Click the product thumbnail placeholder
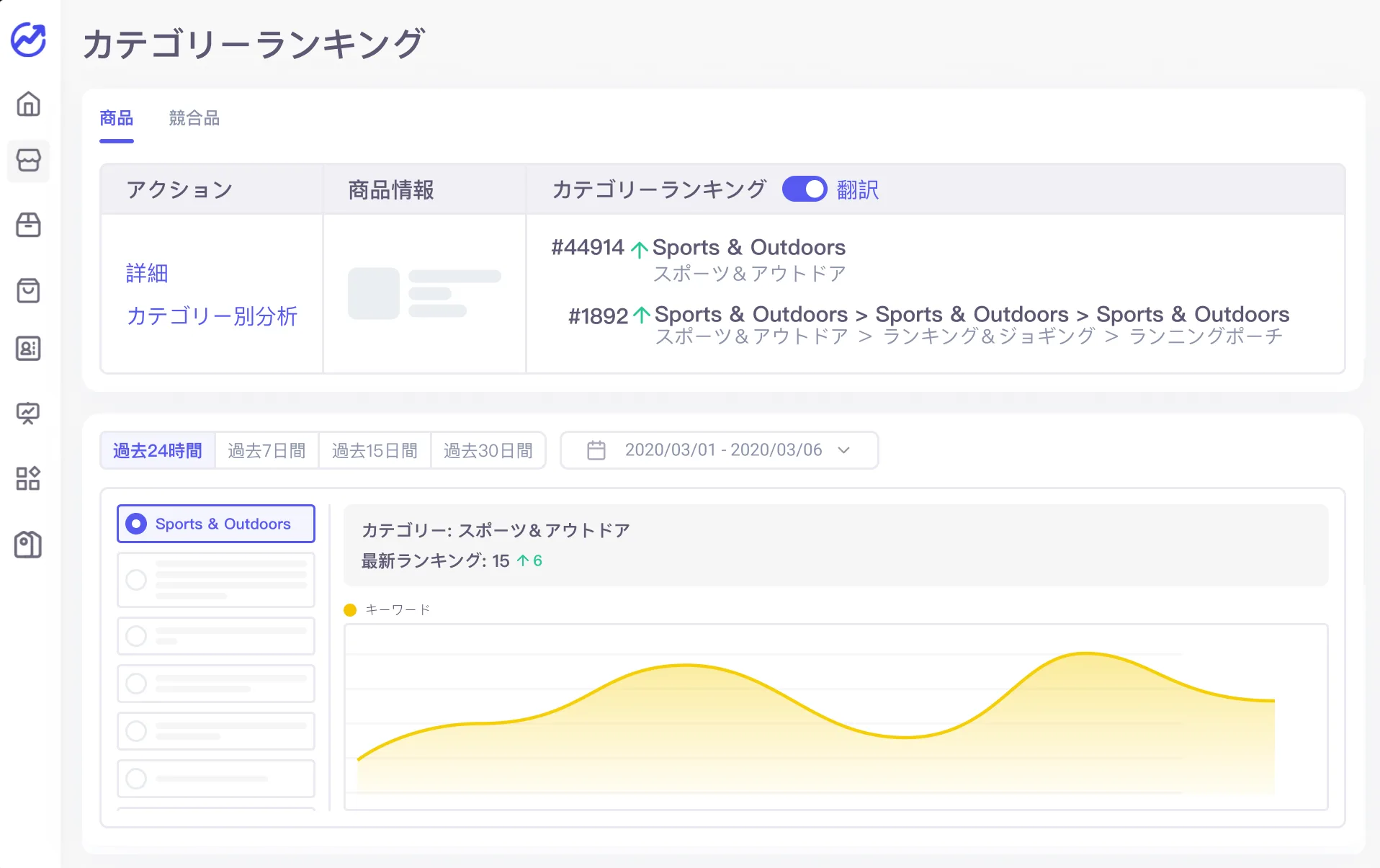This screenshot has height=868, width=1380. (374, 293)
